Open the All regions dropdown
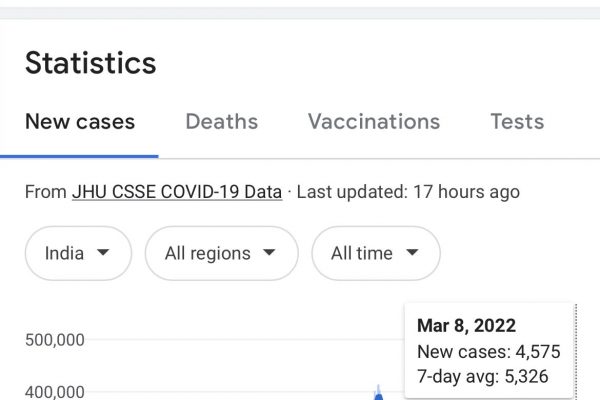The width and height of the screenshot is (600, 400). pos(221,253)
